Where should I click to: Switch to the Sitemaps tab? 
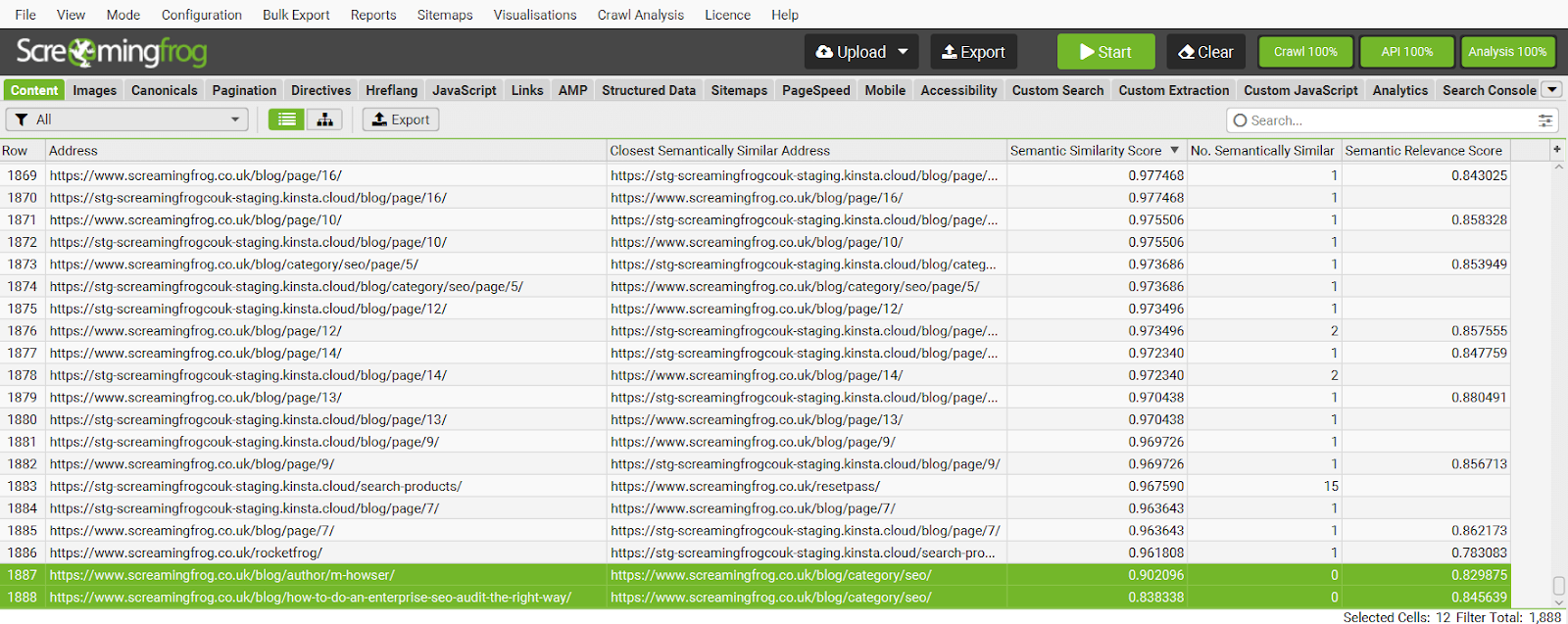pos(739,90)
